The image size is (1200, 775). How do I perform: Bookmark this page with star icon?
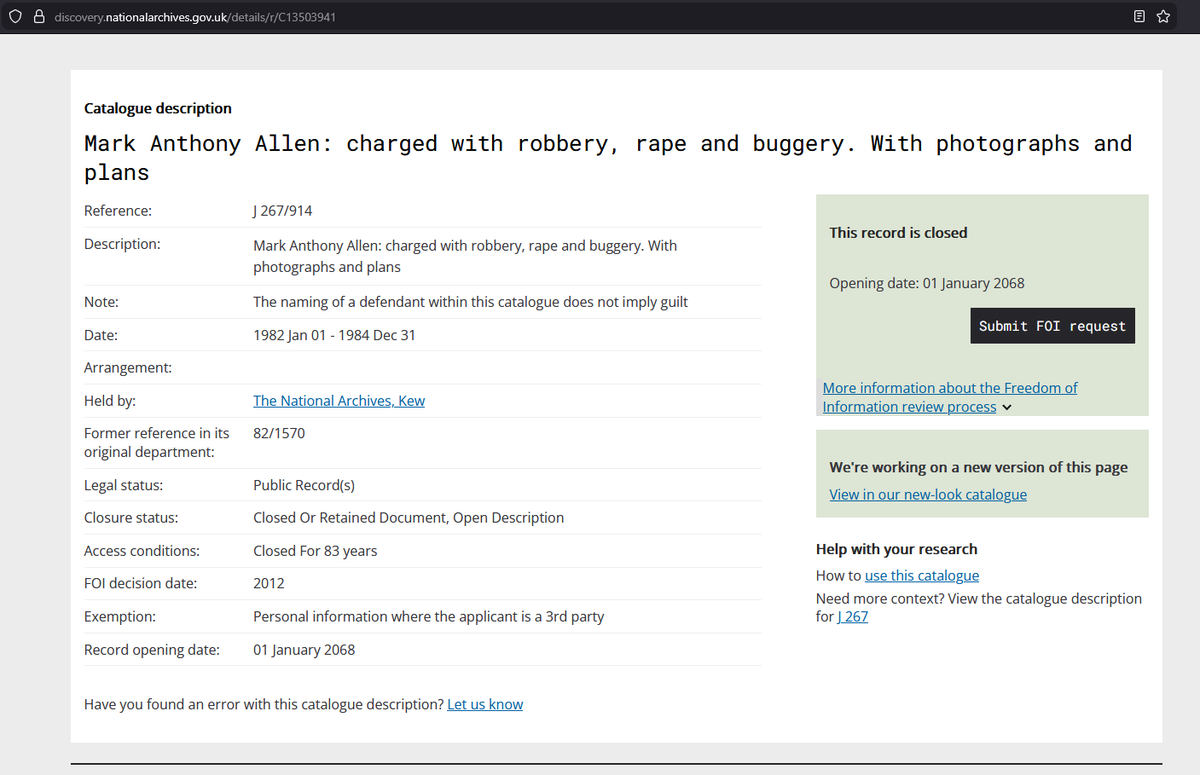tap(1163, 17)
